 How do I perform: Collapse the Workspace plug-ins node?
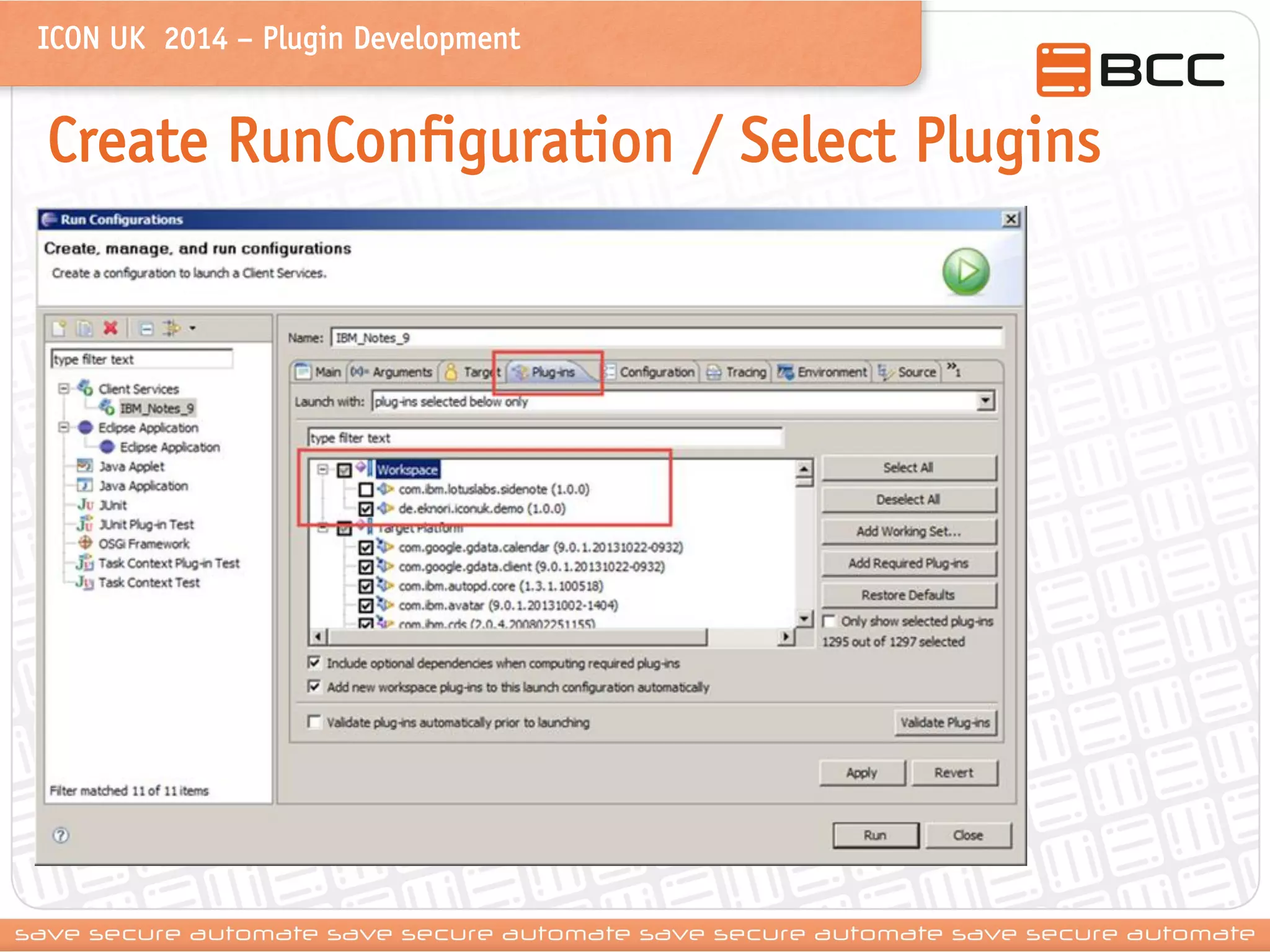[322, 469]
